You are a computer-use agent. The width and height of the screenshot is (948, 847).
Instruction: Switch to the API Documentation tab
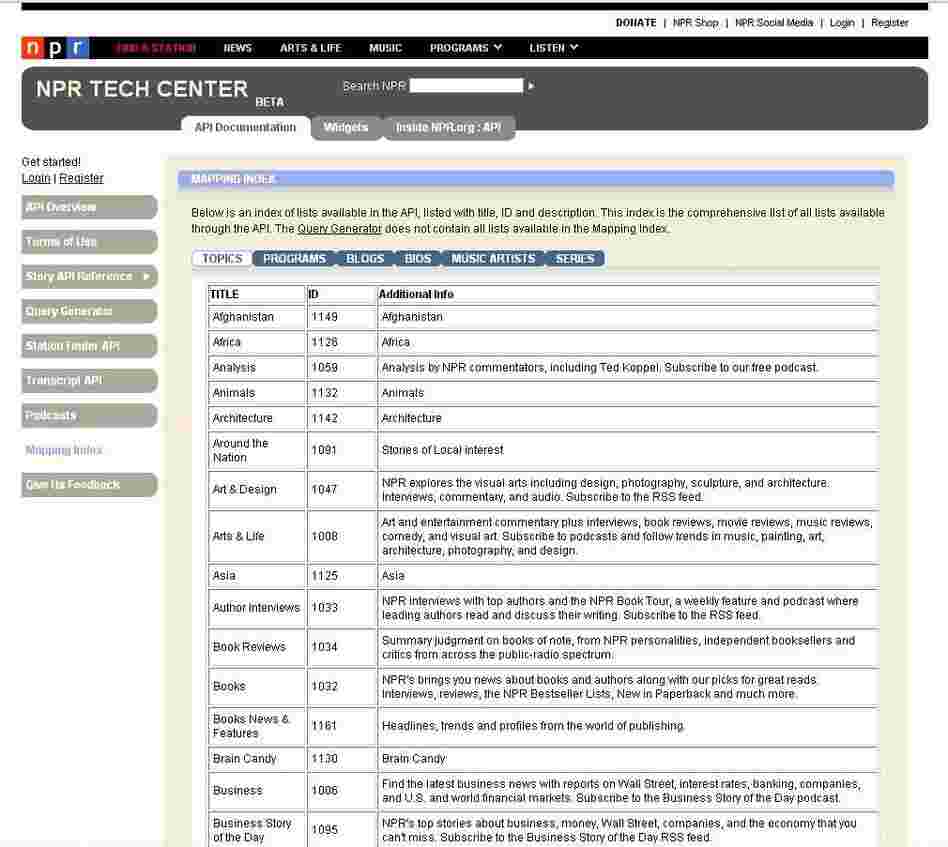[x=245, y=128]
